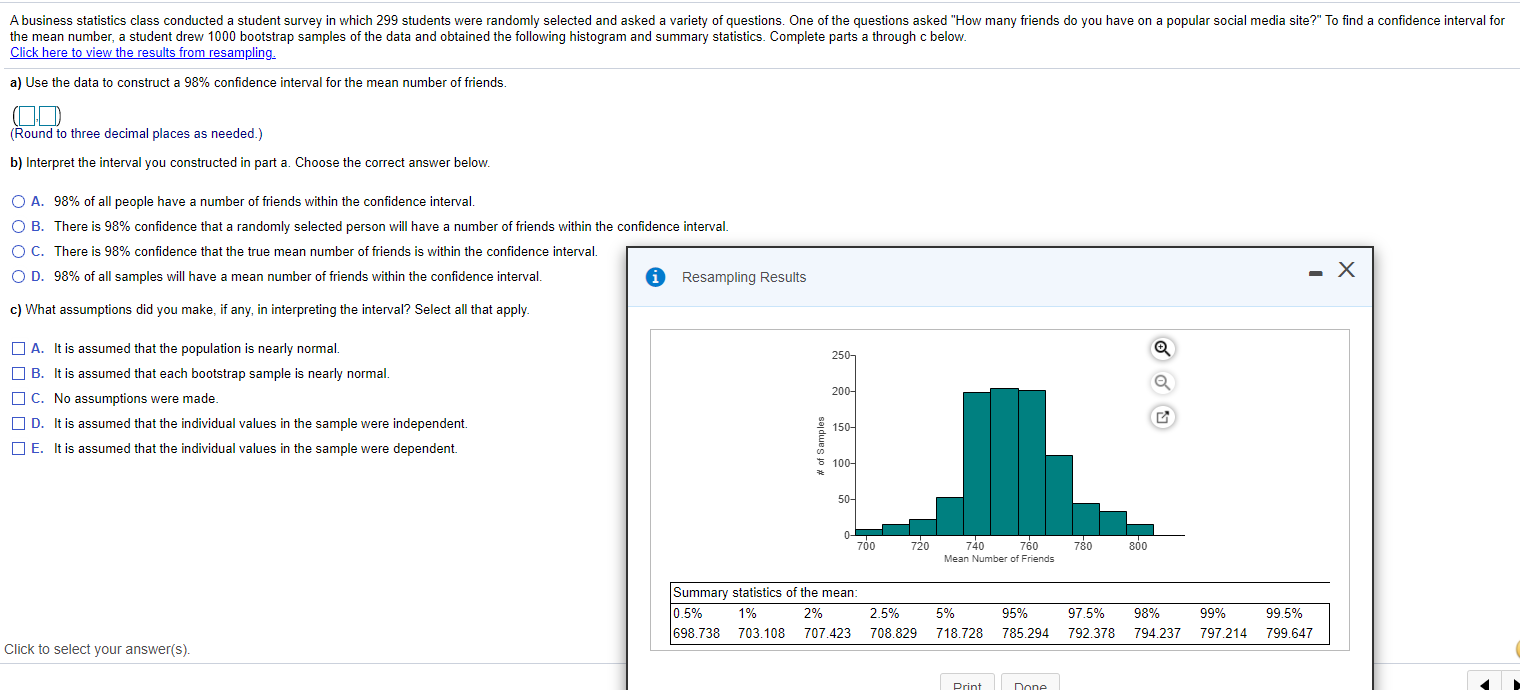Check A: population is nearly normal
1520x690 pixels.
click(19, 349)
